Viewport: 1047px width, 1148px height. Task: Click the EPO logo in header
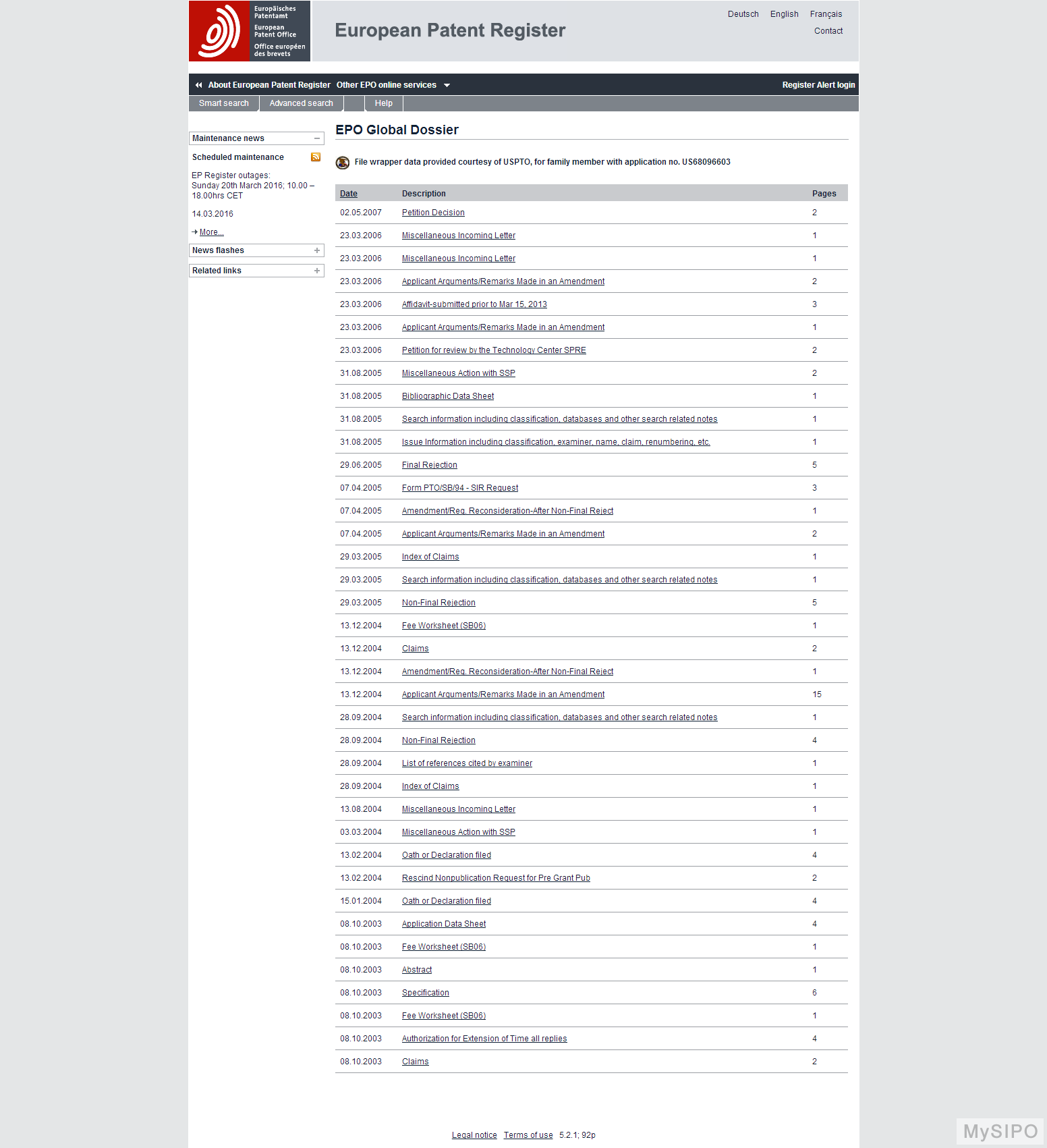pos(249,31)
